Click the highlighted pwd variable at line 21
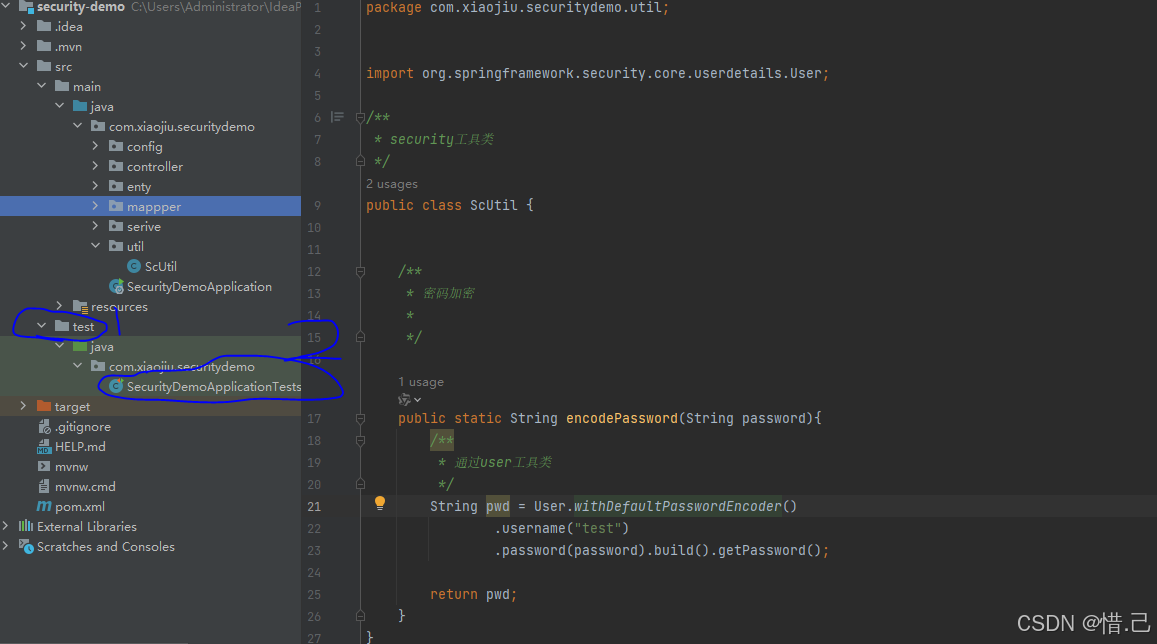 point(497,506)
